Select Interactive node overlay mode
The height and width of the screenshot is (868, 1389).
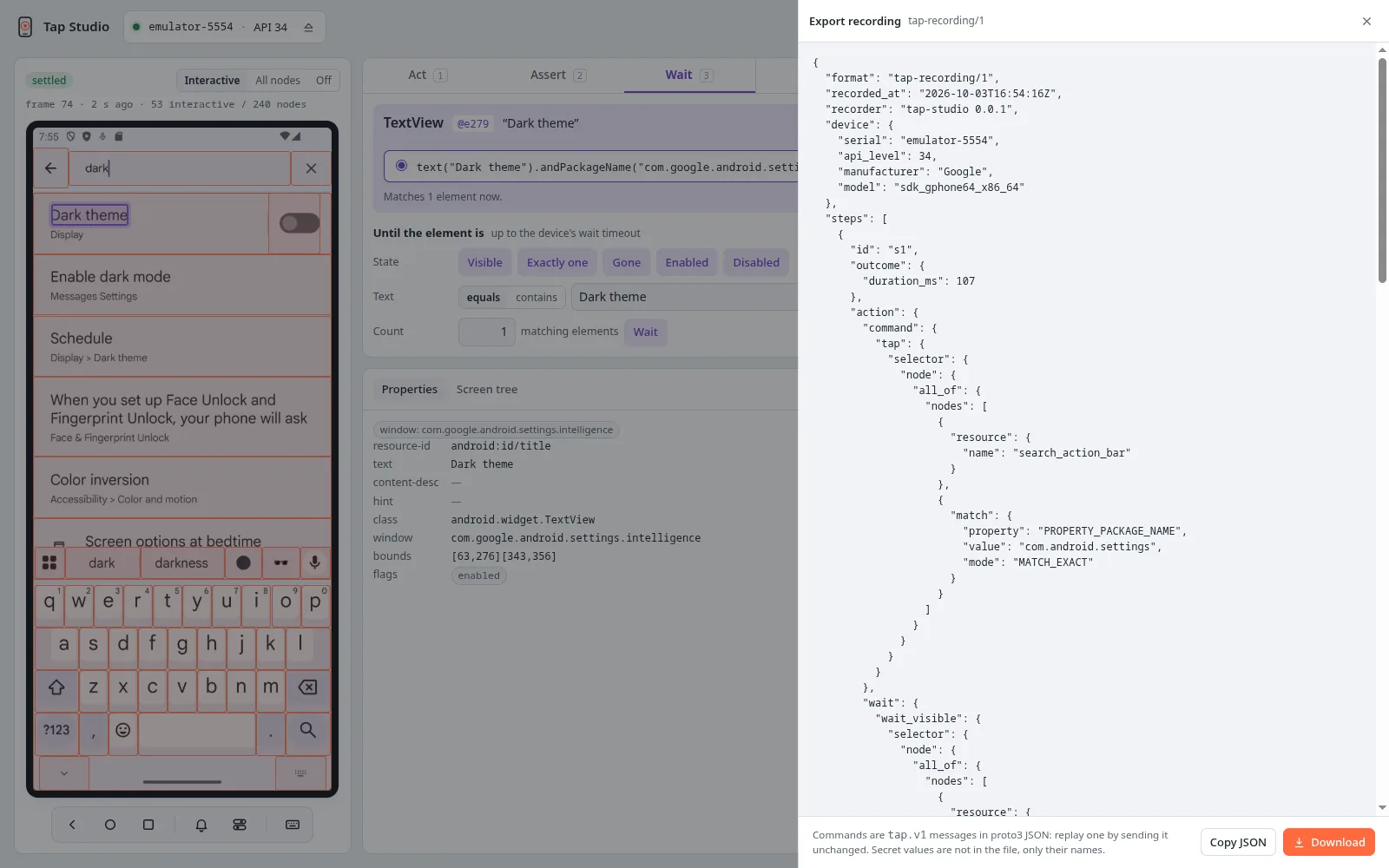tap(212, 81)
